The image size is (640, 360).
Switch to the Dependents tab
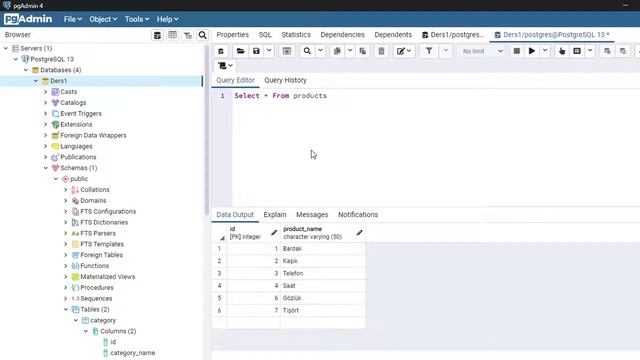click(393, 35)
